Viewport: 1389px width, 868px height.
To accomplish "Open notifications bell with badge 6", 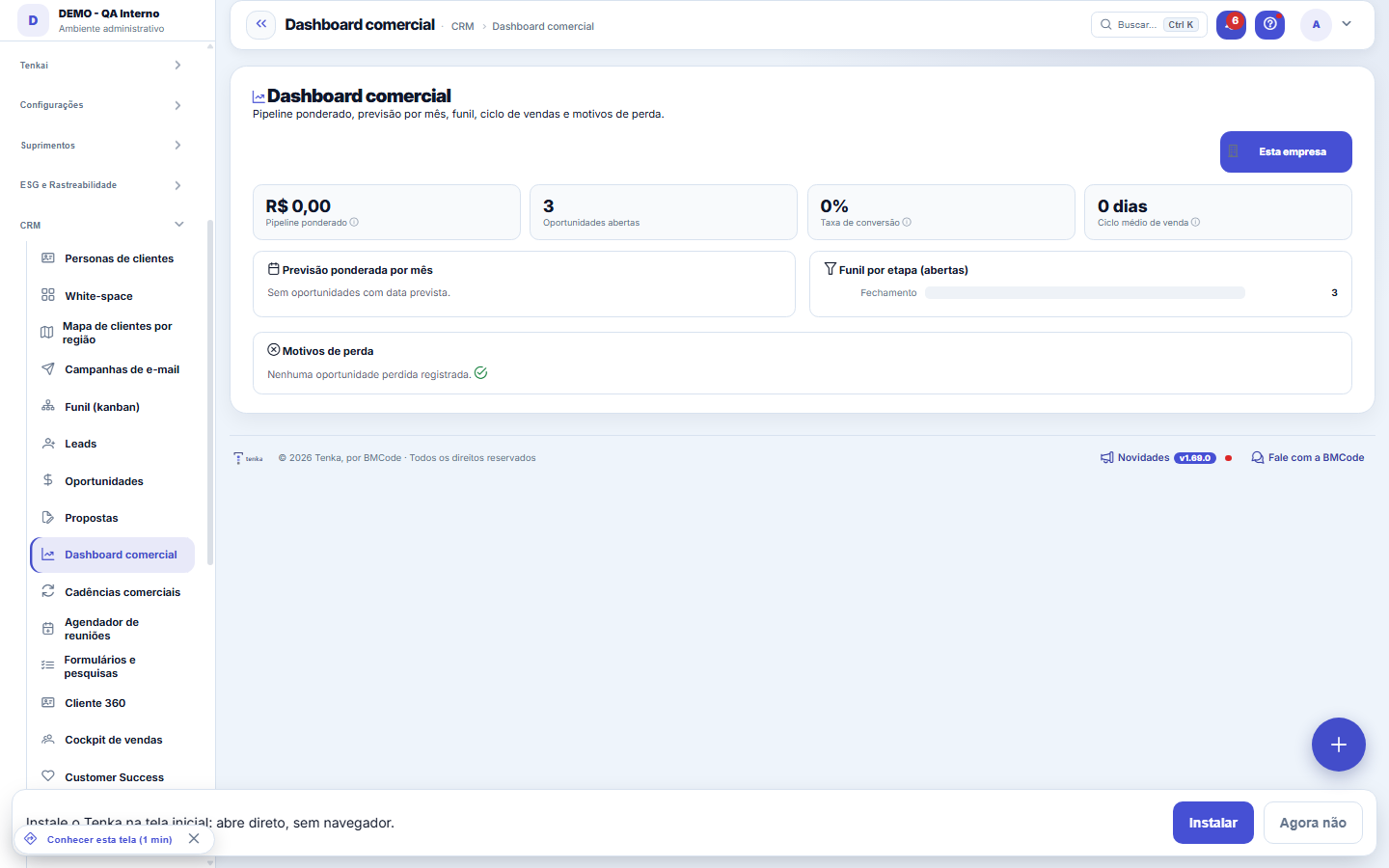I will [1231, 24].
